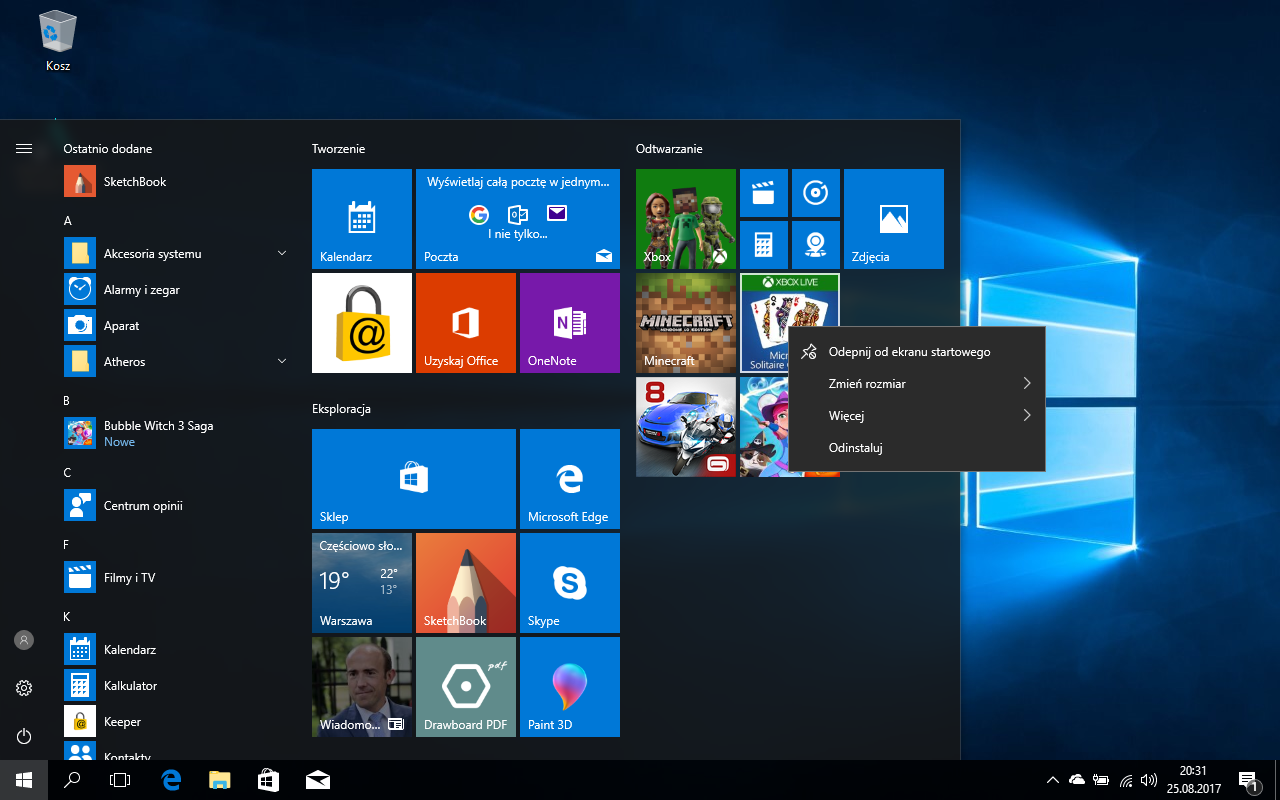
Task: Show hidden system tray icons
Action: coord(1052,780)
